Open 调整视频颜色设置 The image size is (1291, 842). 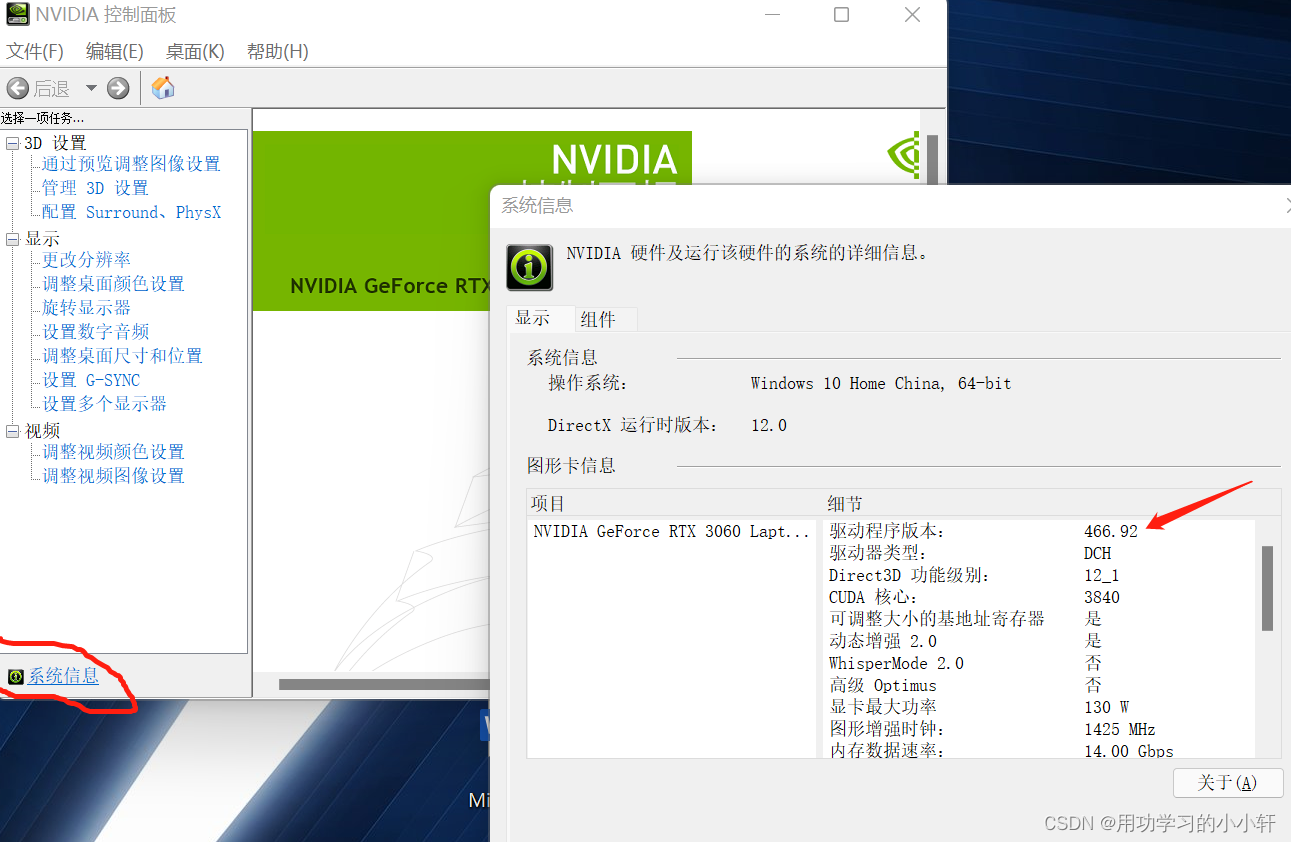(113, 452)
